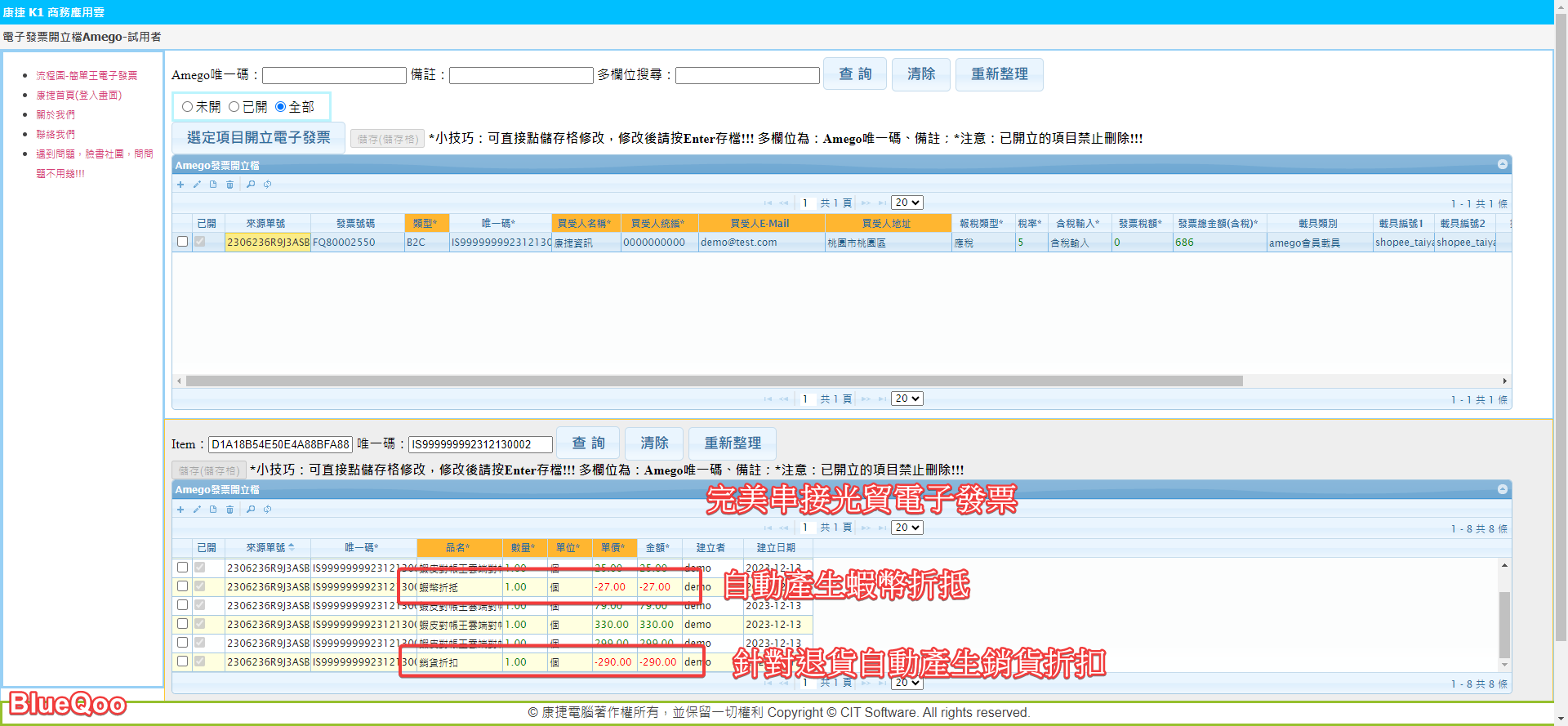Screen dimensions: 1568x726
Task: Click the Amego唯一碼 search input field
Action: click(334, 75)
